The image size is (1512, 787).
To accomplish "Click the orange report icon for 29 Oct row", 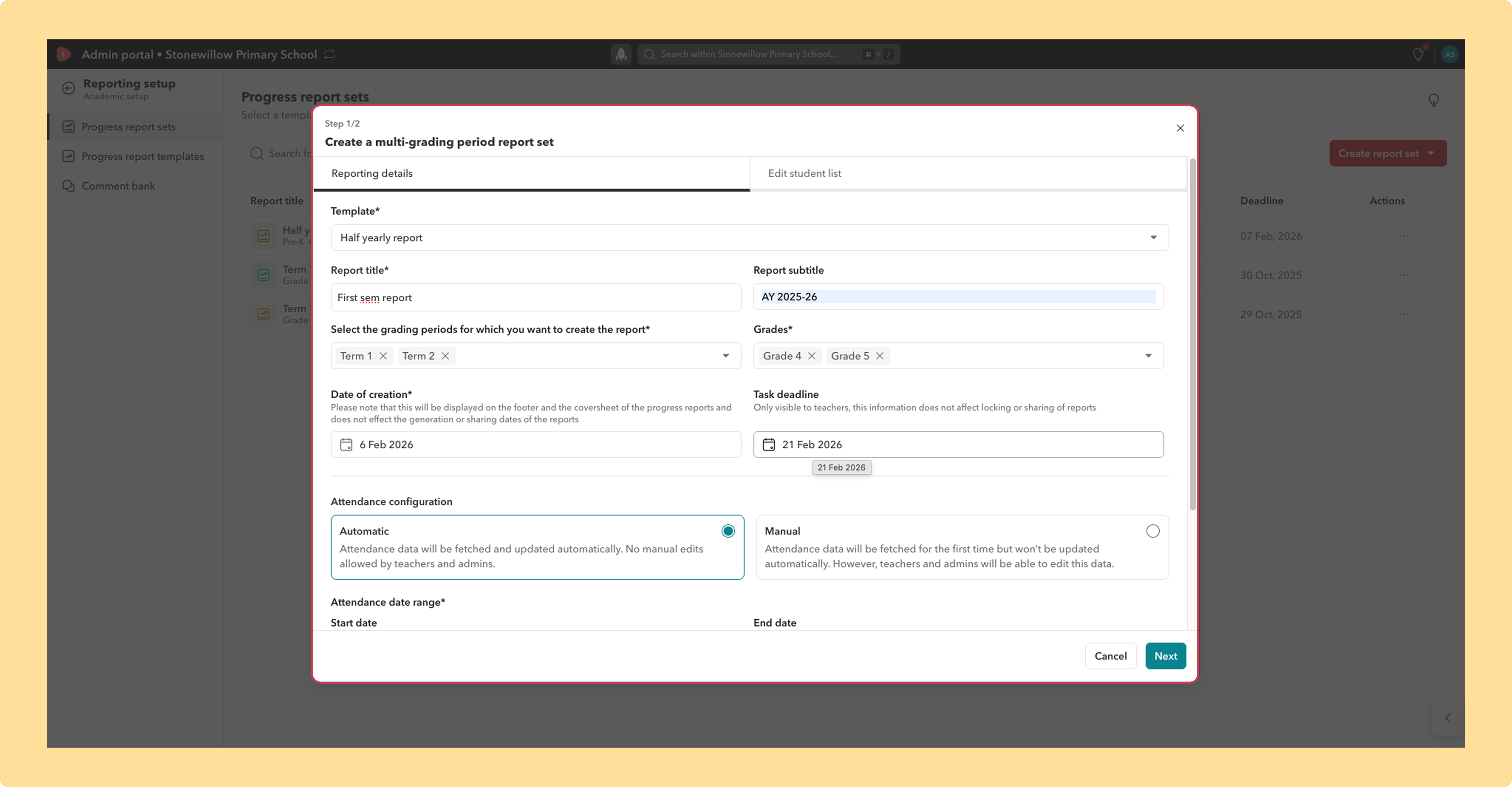I will click(x=264, y=314).
